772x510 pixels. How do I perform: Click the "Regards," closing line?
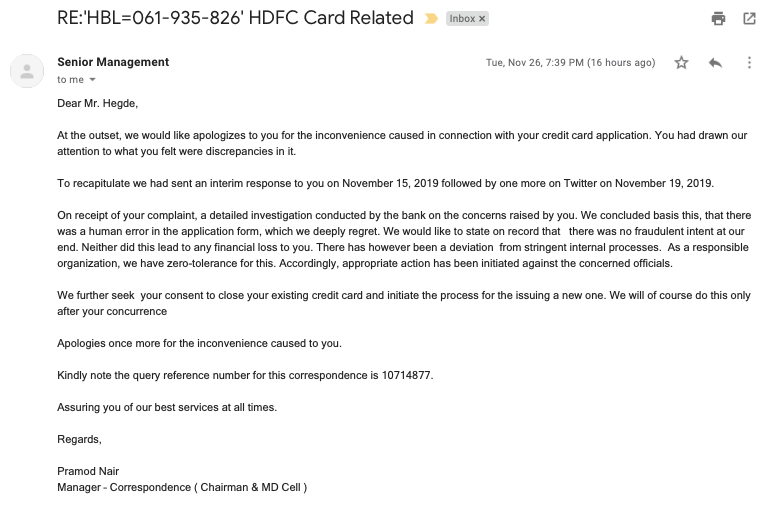click(80, 439)
